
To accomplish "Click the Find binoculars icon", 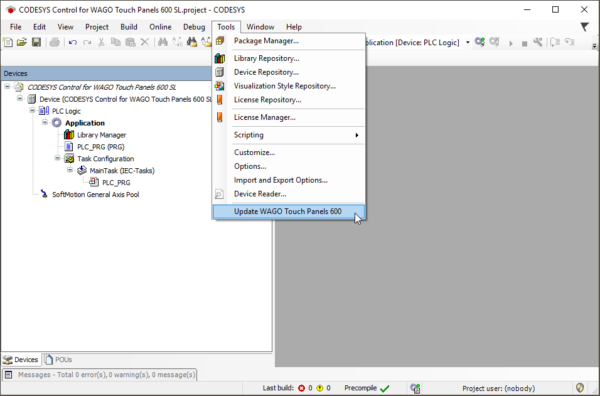I will coord(163,42).
